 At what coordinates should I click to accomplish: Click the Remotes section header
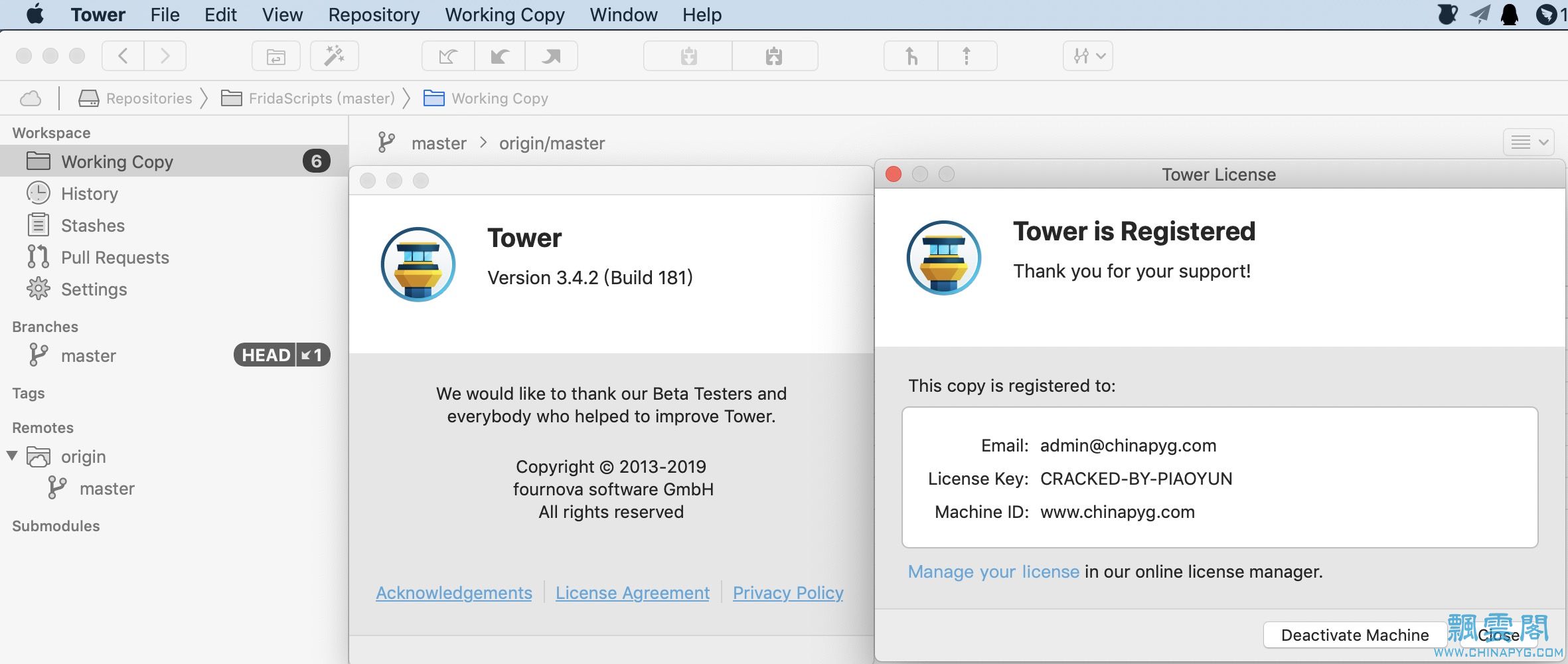coord(42,428)
